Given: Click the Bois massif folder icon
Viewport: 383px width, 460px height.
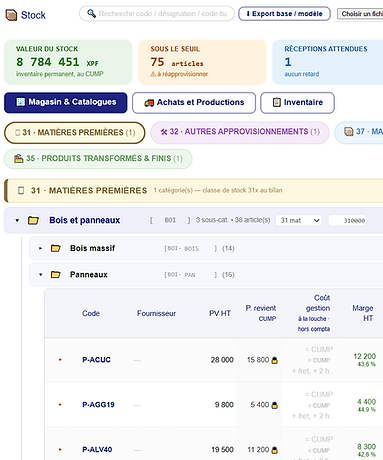Looking at the screenshot, I should click(56, 248).
